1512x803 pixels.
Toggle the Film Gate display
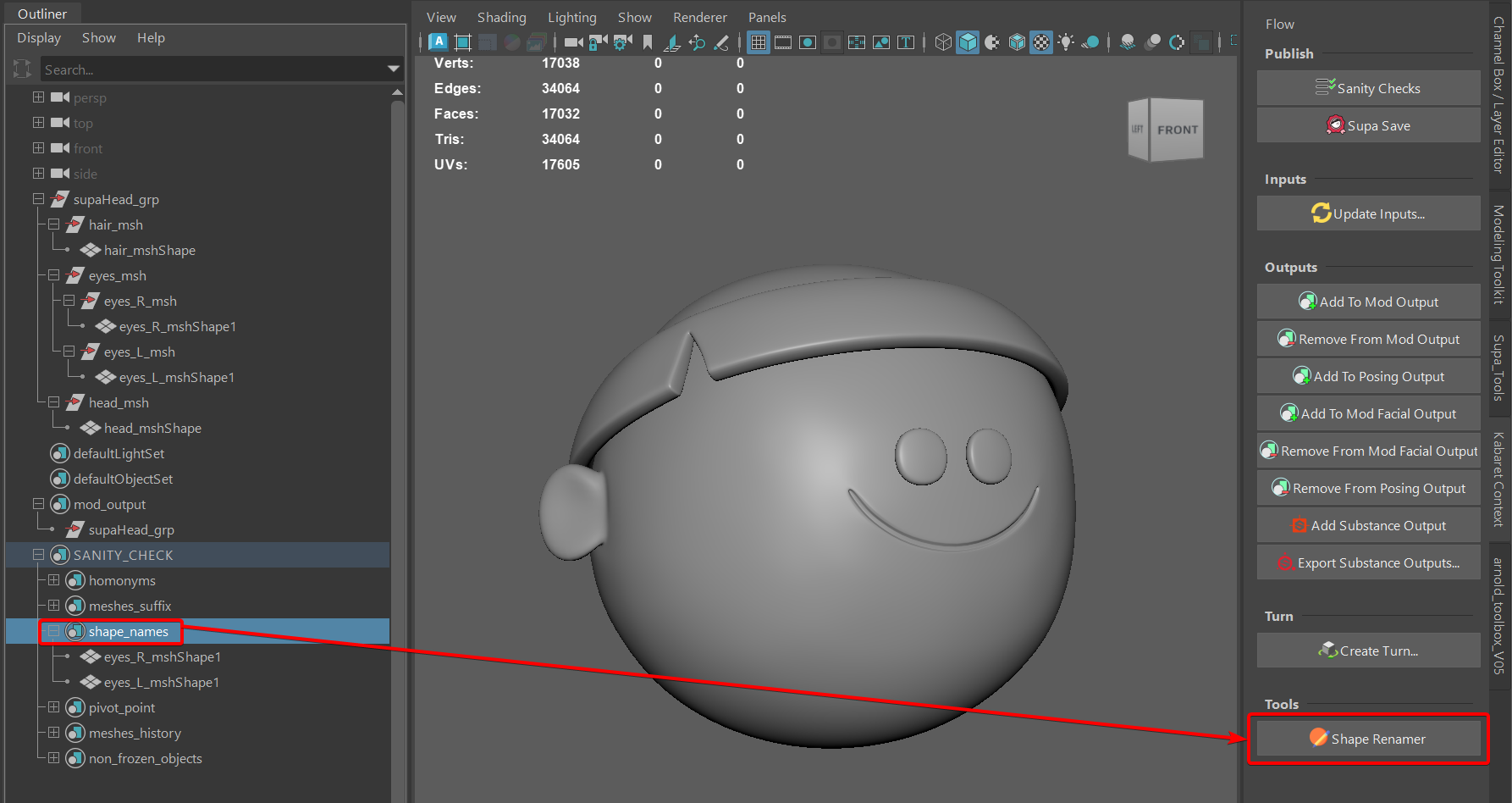pyautogui.click(x=783, y=42)
